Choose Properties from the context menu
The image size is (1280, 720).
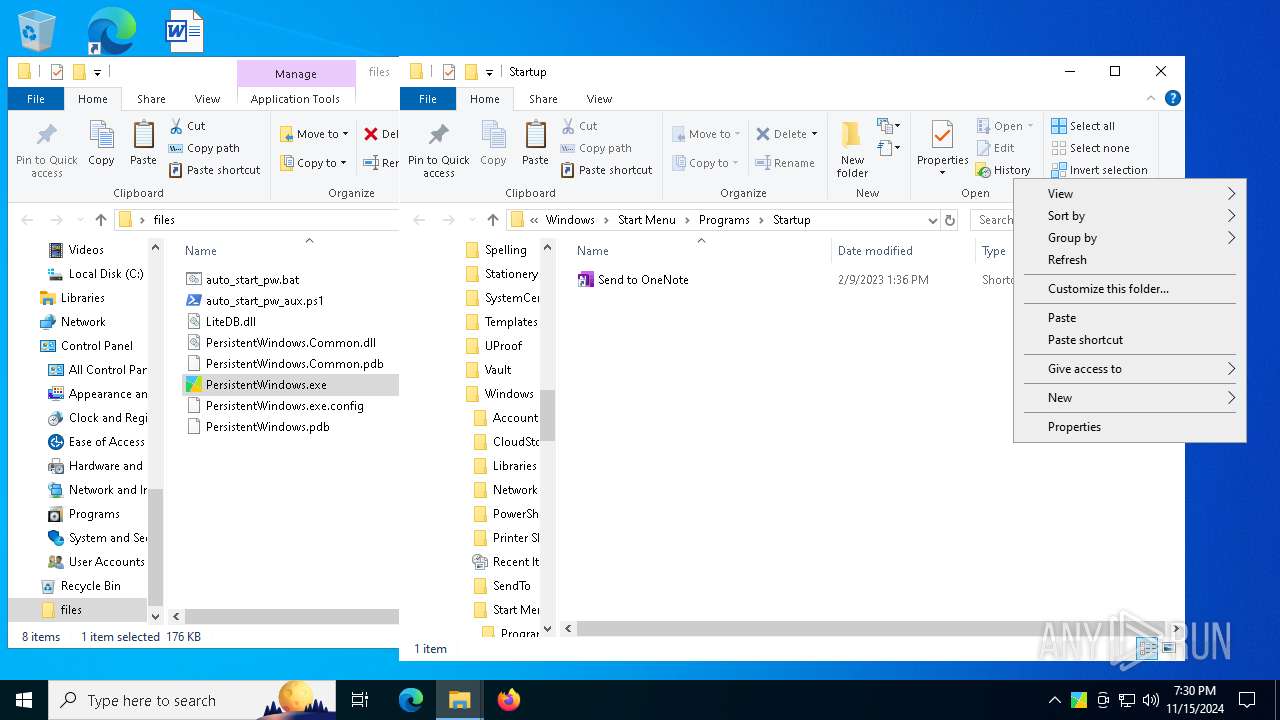tap(1130, 427)
